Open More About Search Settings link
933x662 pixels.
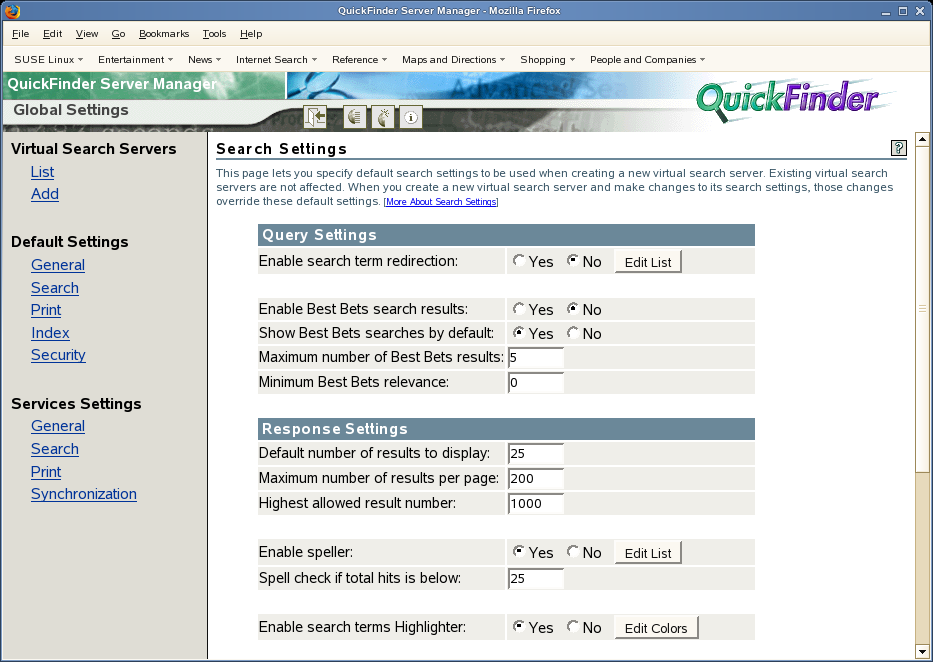pos(441,202)
